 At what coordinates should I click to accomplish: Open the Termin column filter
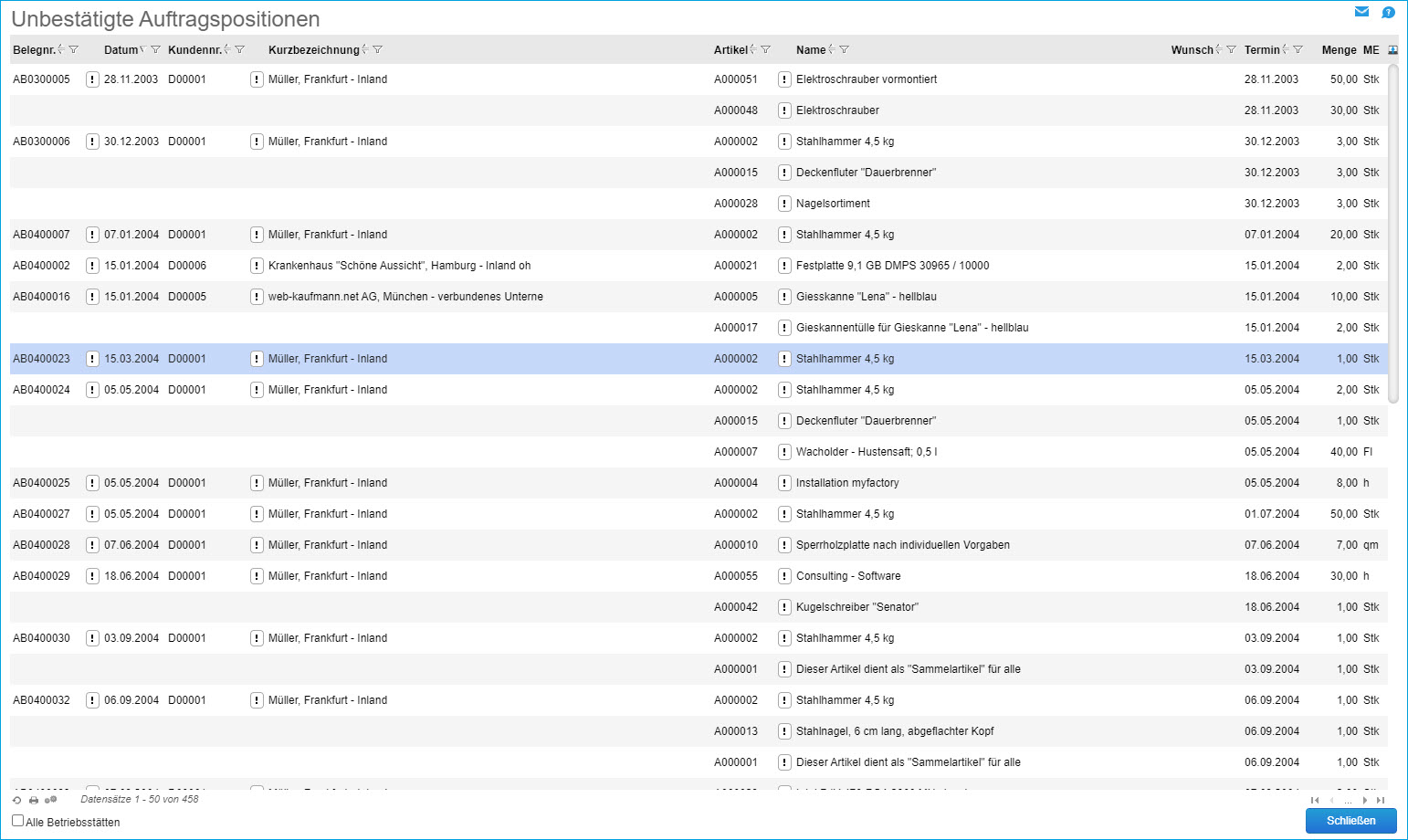[x=1298, y=50]
